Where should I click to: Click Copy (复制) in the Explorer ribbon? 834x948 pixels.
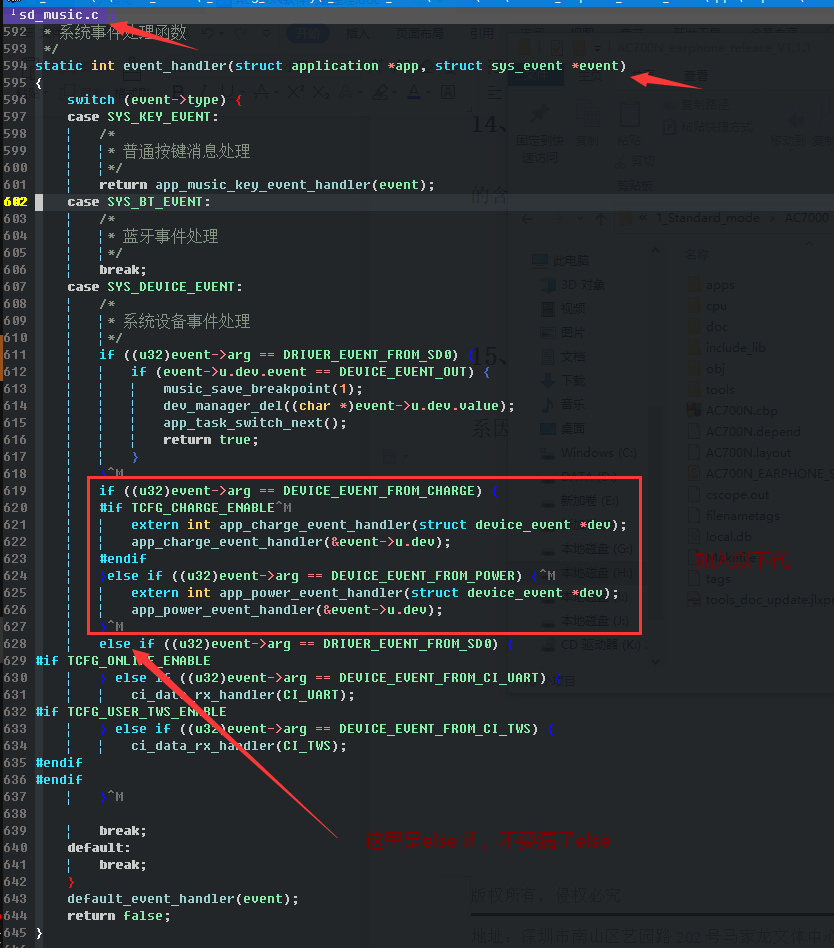[x=587, y=125]
